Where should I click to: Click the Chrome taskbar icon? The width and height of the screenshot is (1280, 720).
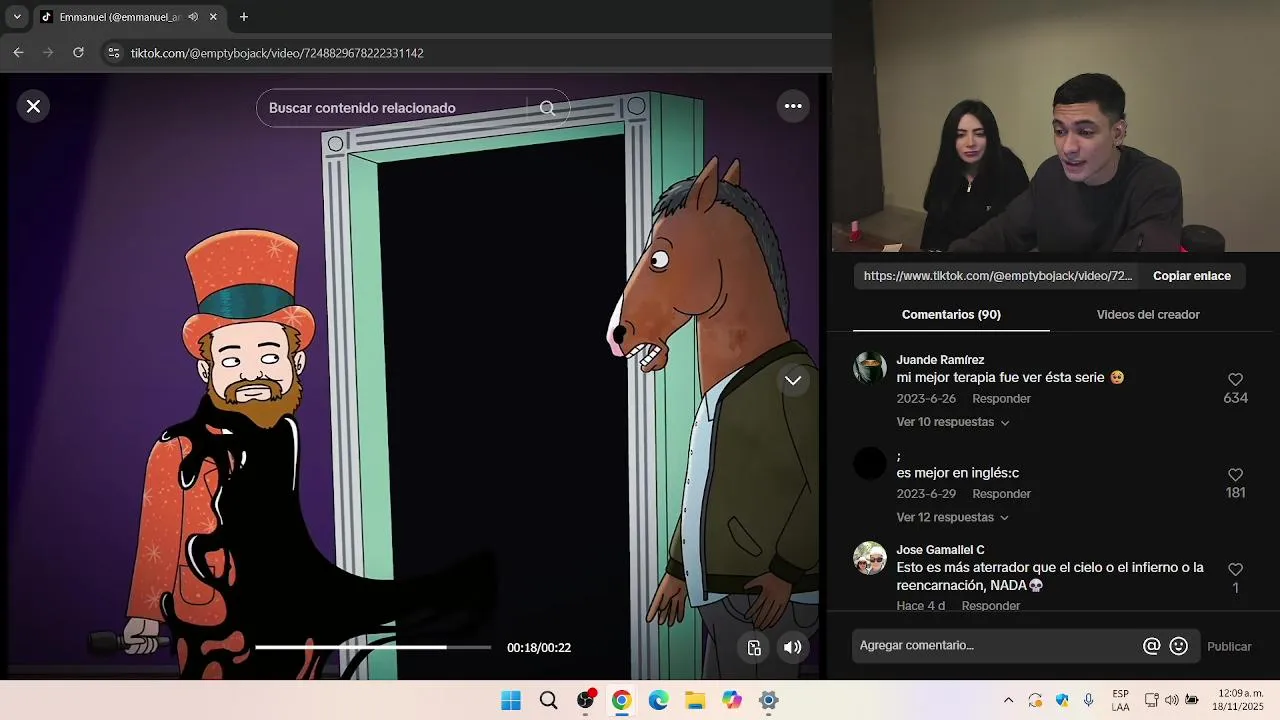622,700
